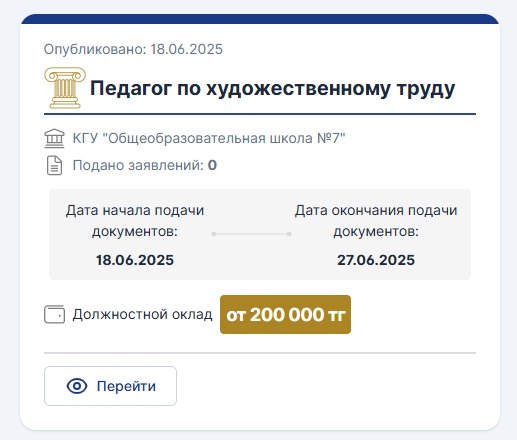
Task: Click the Дата окончания подачи документов label
Action: 376,221
